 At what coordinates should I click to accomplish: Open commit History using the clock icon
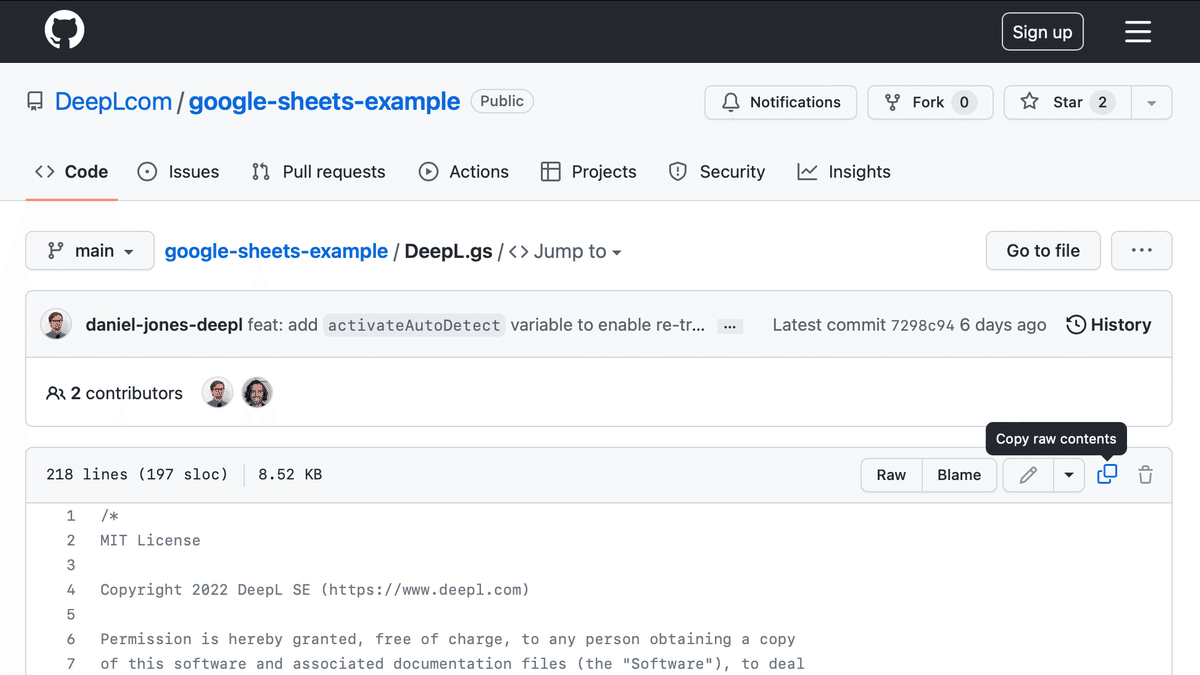tap(1075, 324)
